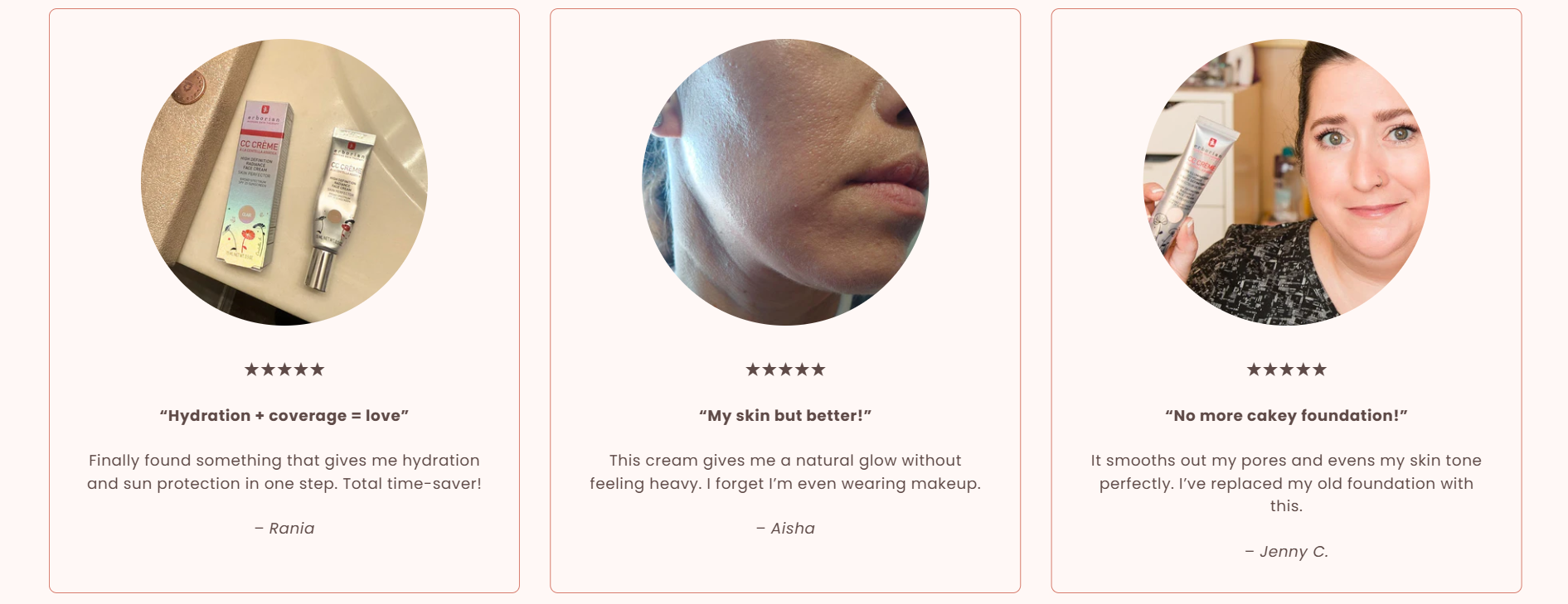Viewport: 1568px width, 604px height.
Task: Click the review text about smoothing pores
Action: tap(1286, 483)
